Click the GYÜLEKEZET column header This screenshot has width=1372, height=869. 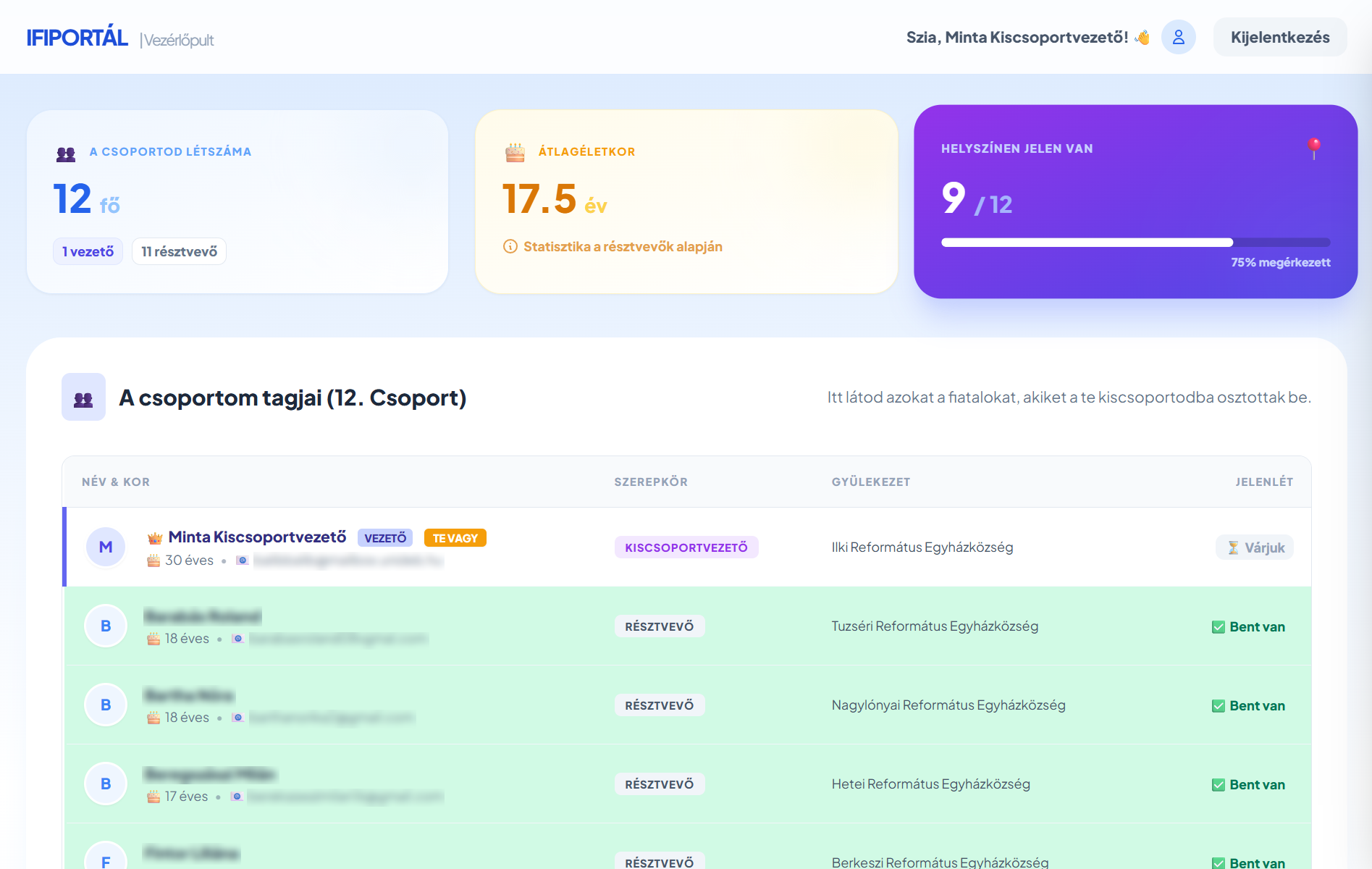pos(871,482)
